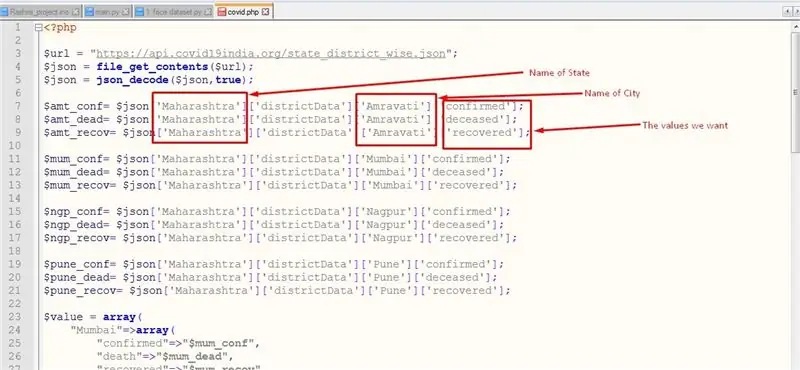
Task: Click the tab bar scroll-left arrow
Action: click(788, 11)
